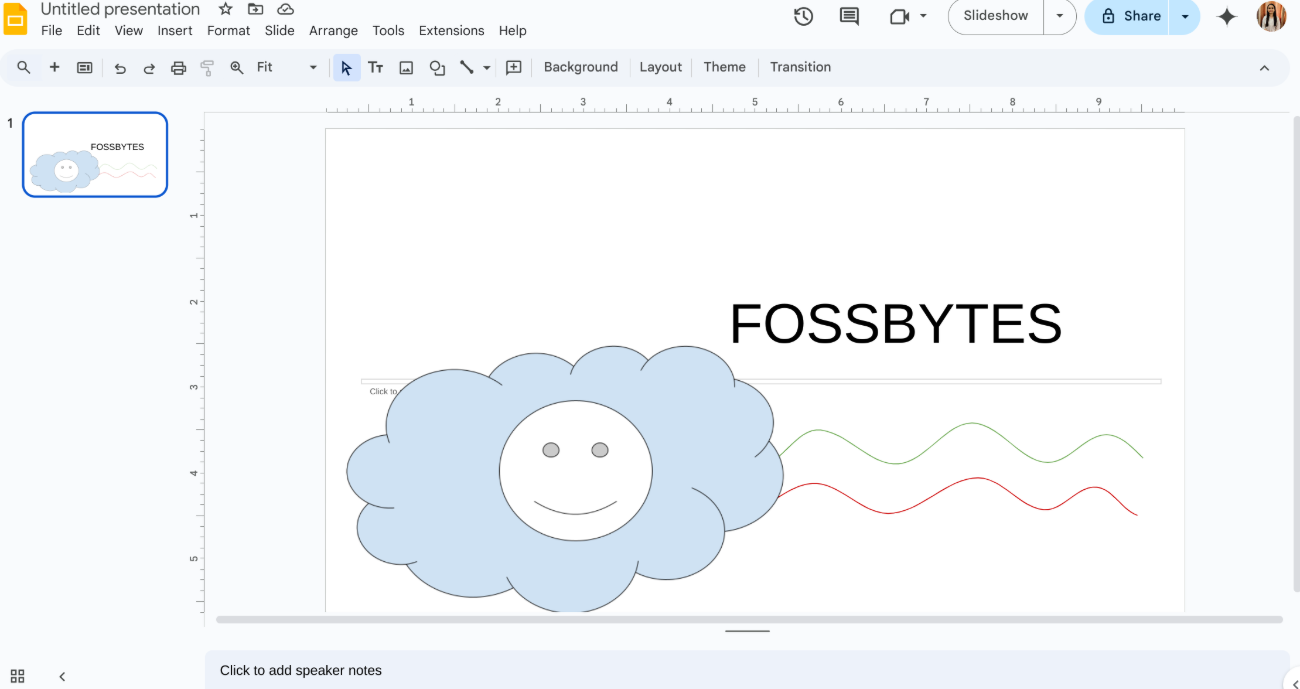Open the Extensions menu

[451, 30]
